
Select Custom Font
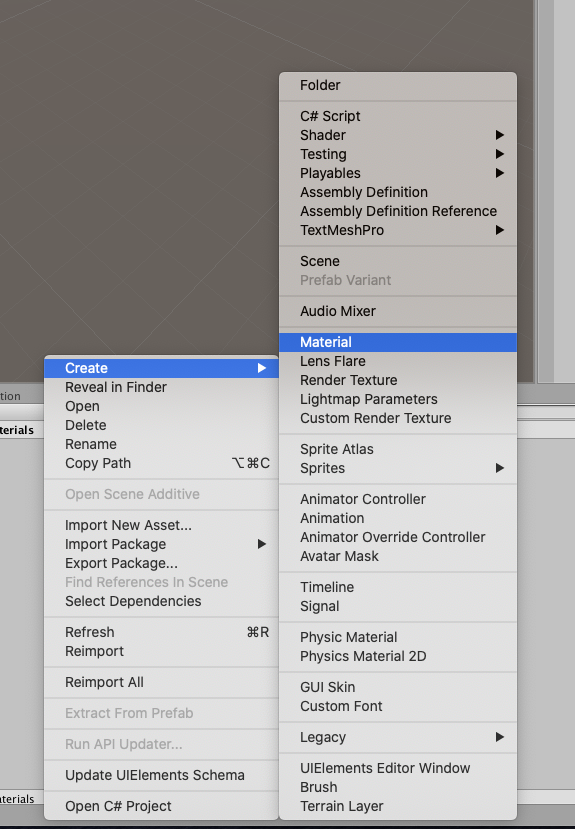[398, 706]
